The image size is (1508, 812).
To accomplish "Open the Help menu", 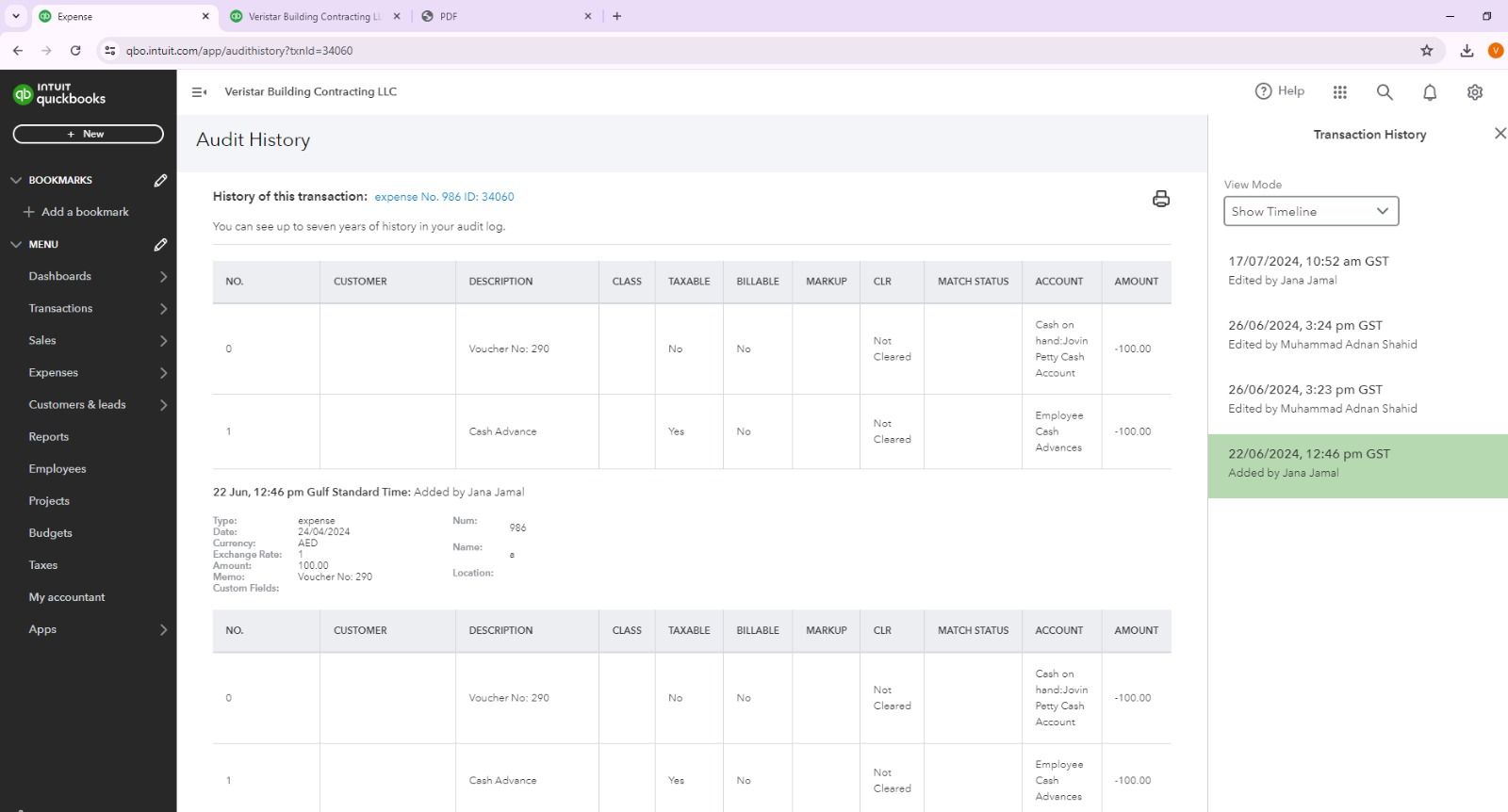I will point(1280,91).
